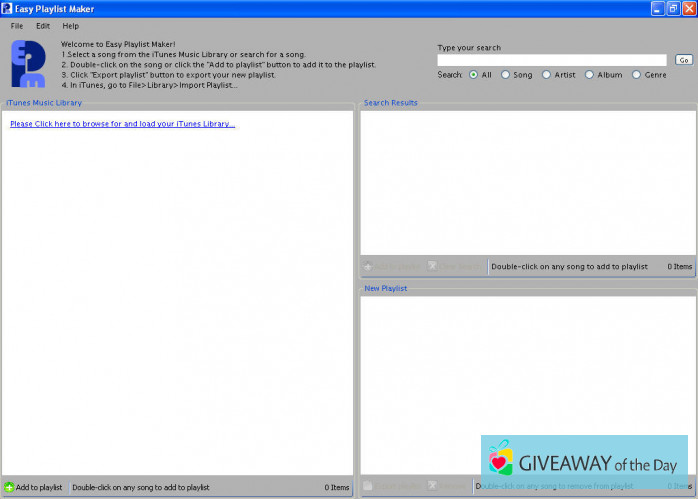The width and height of the screenshot is (698, 499).
Task: Open the Help menu
Action: [x=70, y=26]
